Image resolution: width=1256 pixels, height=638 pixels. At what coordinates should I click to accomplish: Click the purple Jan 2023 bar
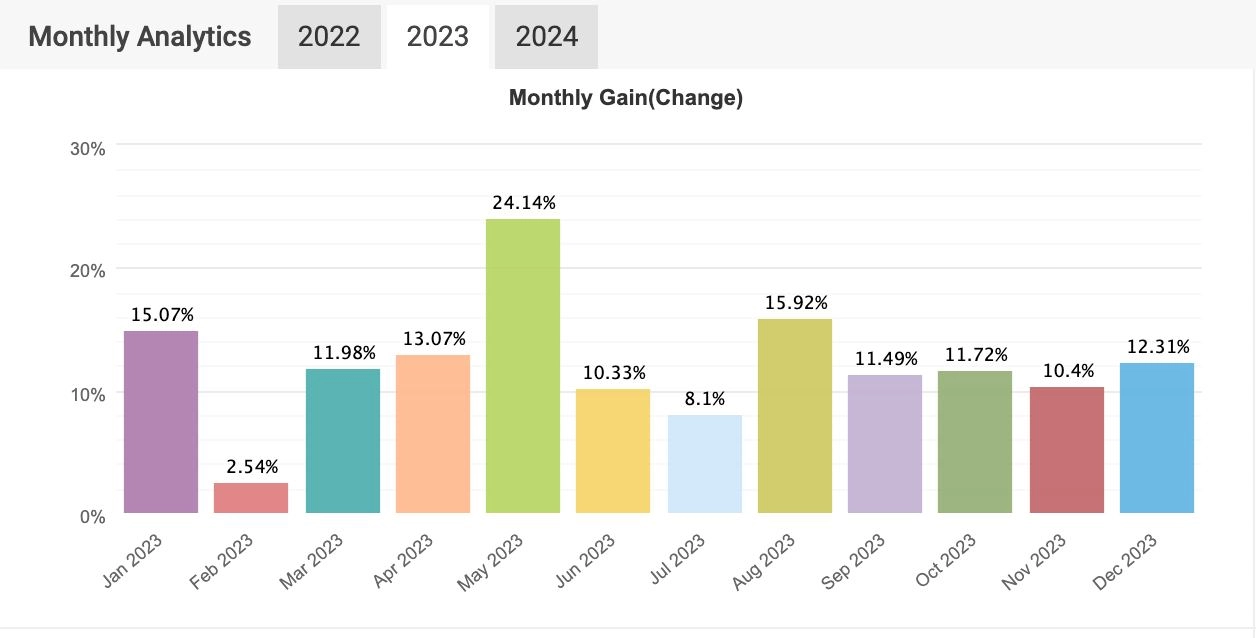click(x=161, y=422)
